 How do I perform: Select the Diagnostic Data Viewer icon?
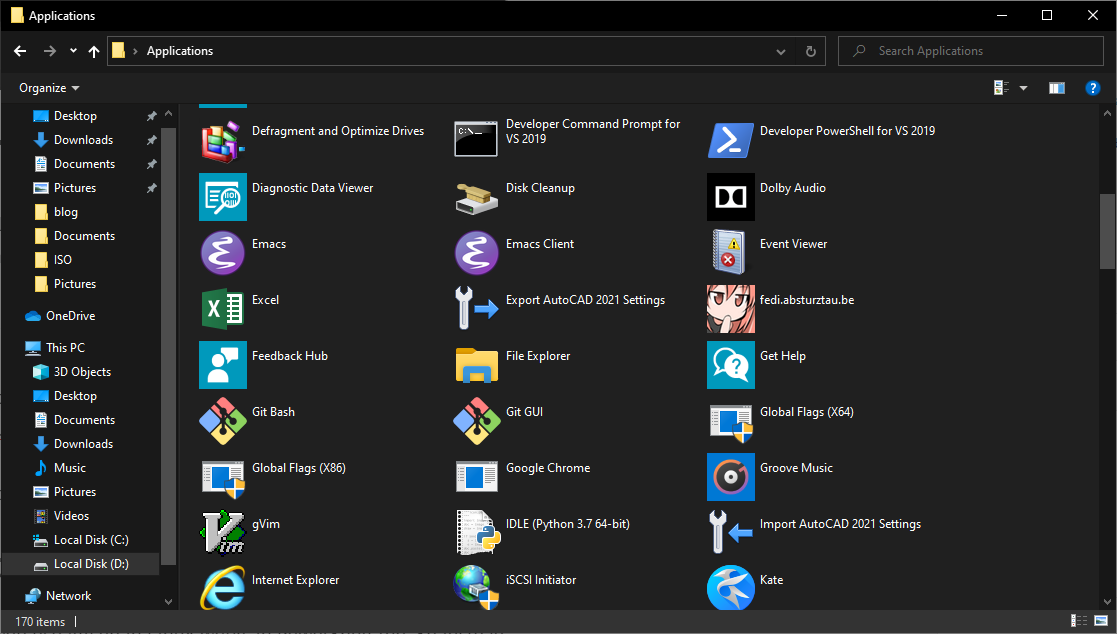pos(223,197)
